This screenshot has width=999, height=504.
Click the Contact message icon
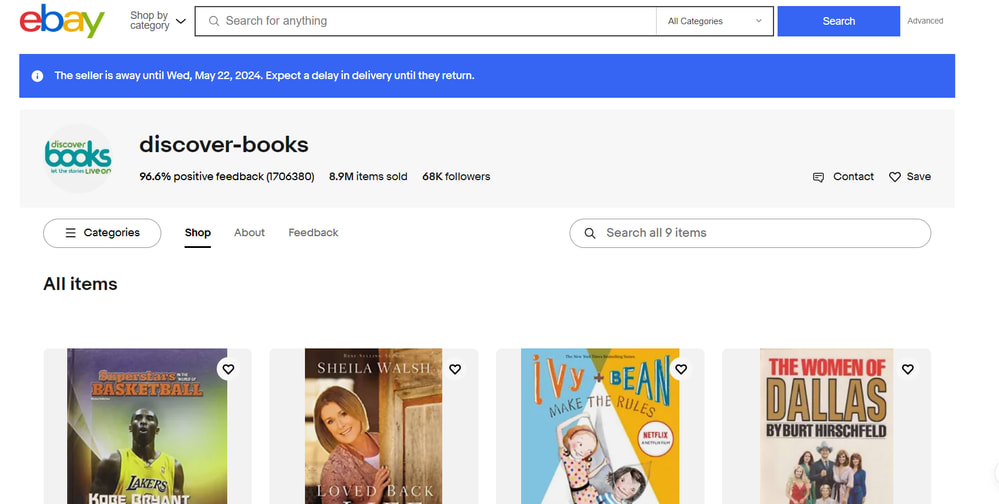click(x=819, y=177)
